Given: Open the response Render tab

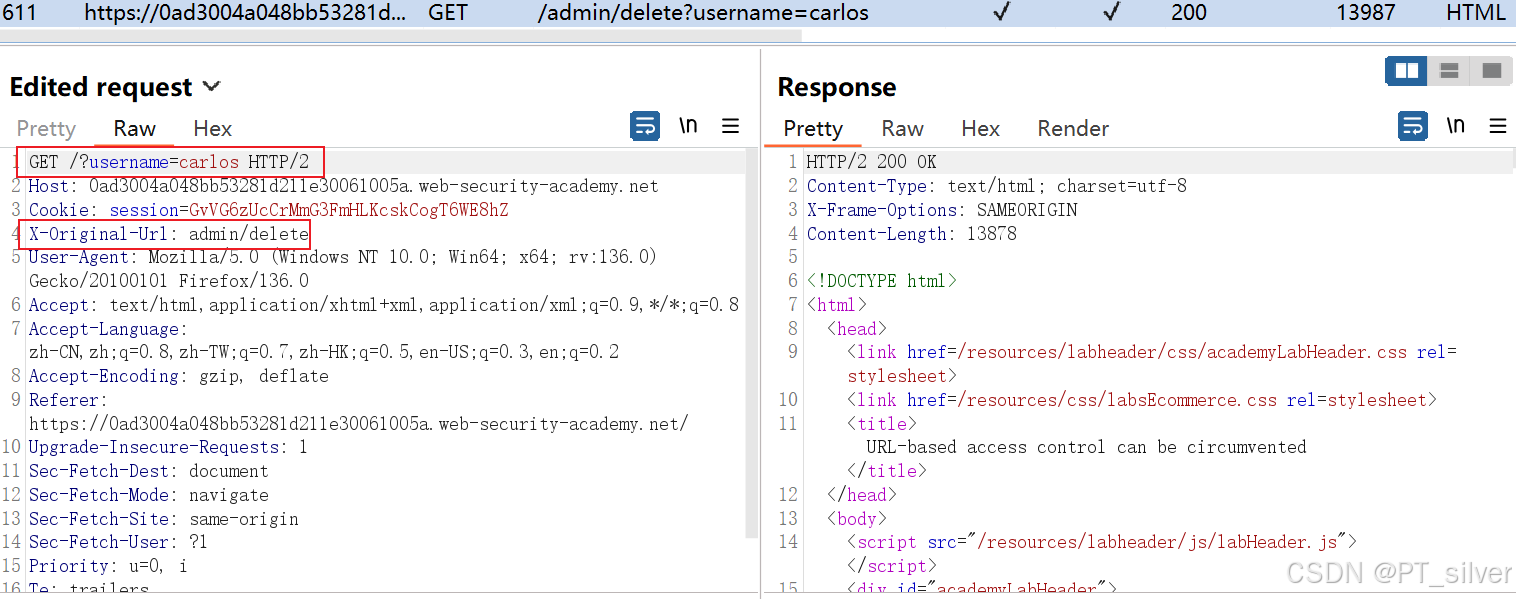Looking at the screenshot, I should [1073, 128].
